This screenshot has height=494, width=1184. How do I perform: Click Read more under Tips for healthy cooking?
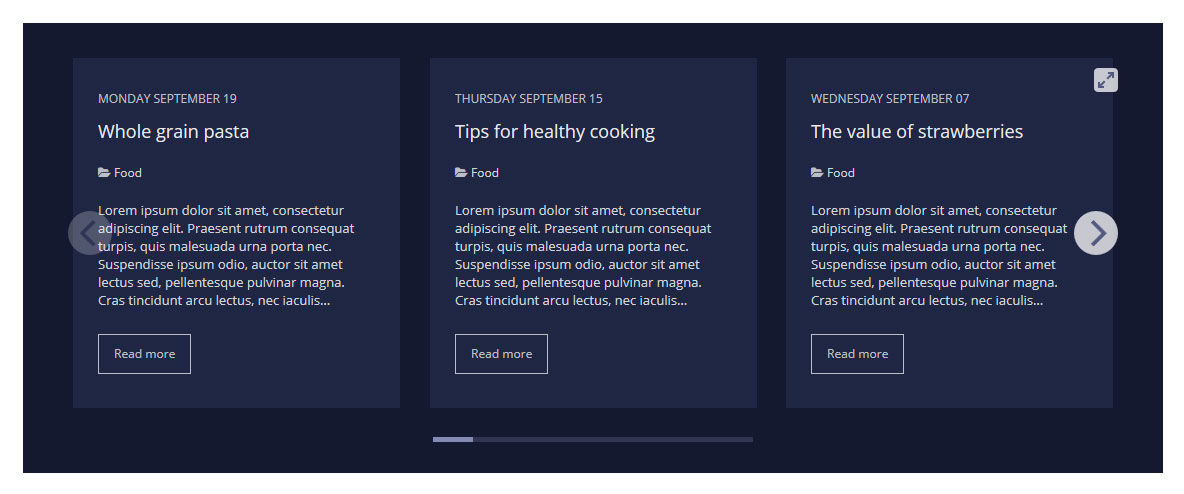pos(501,354)
